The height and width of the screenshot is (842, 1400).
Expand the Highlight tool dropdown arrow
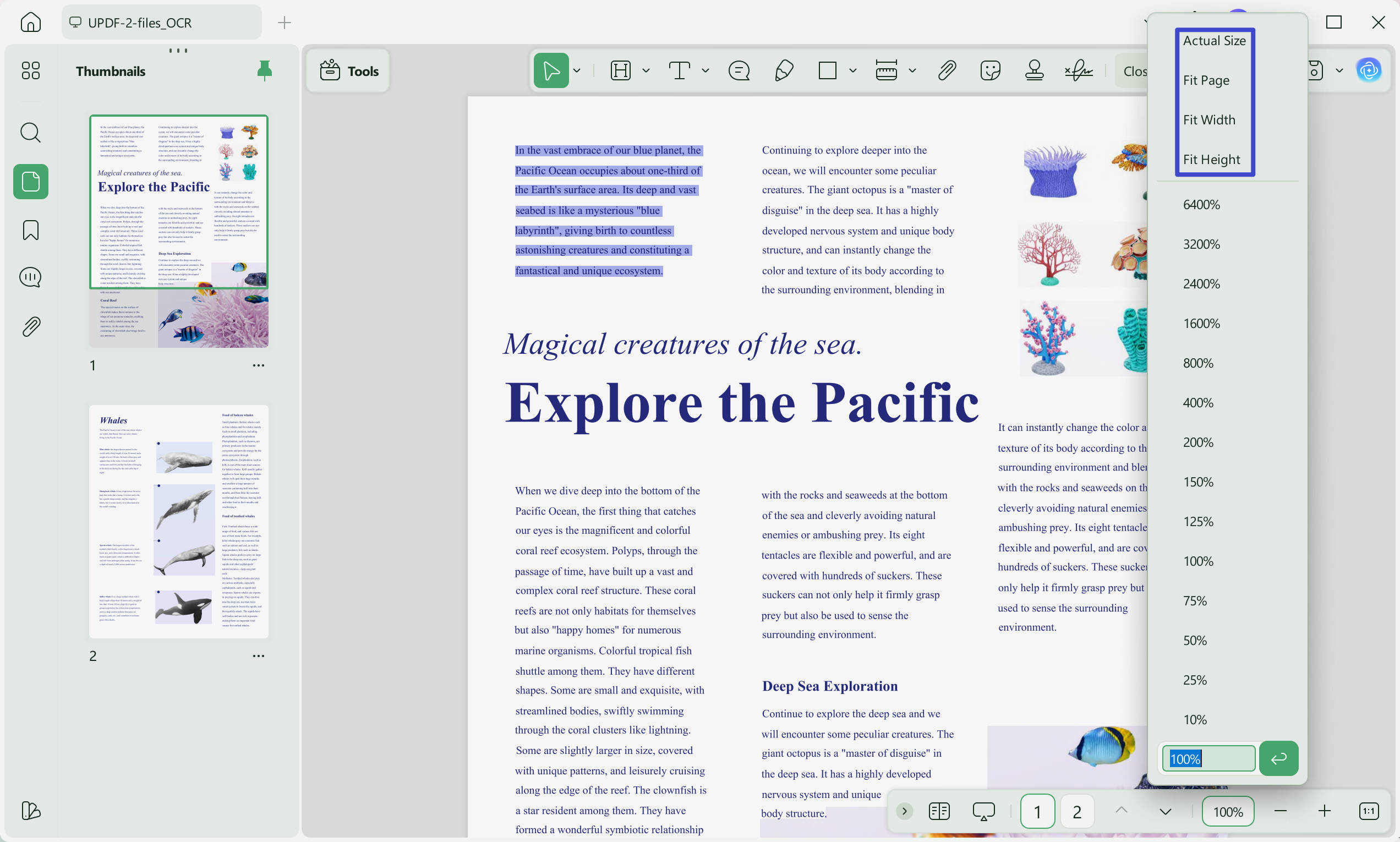pyautogui.click(x=646, y=71)
